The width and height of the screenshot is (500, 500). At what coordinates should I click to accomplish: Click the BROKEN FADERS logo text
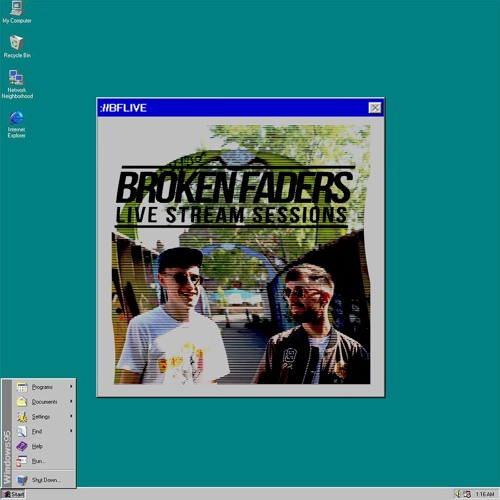click(234, 188)
